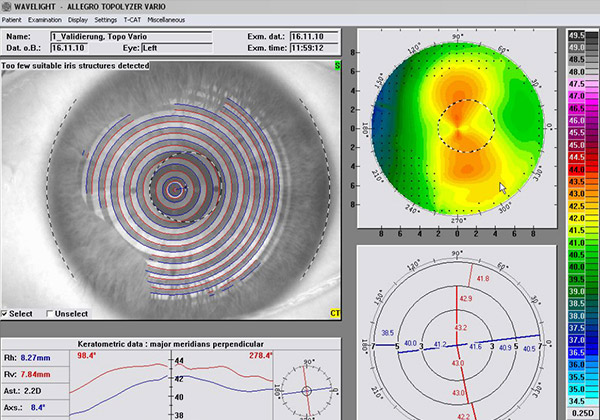
Task: Click the Exm. time field
Action: coord(316,48)
